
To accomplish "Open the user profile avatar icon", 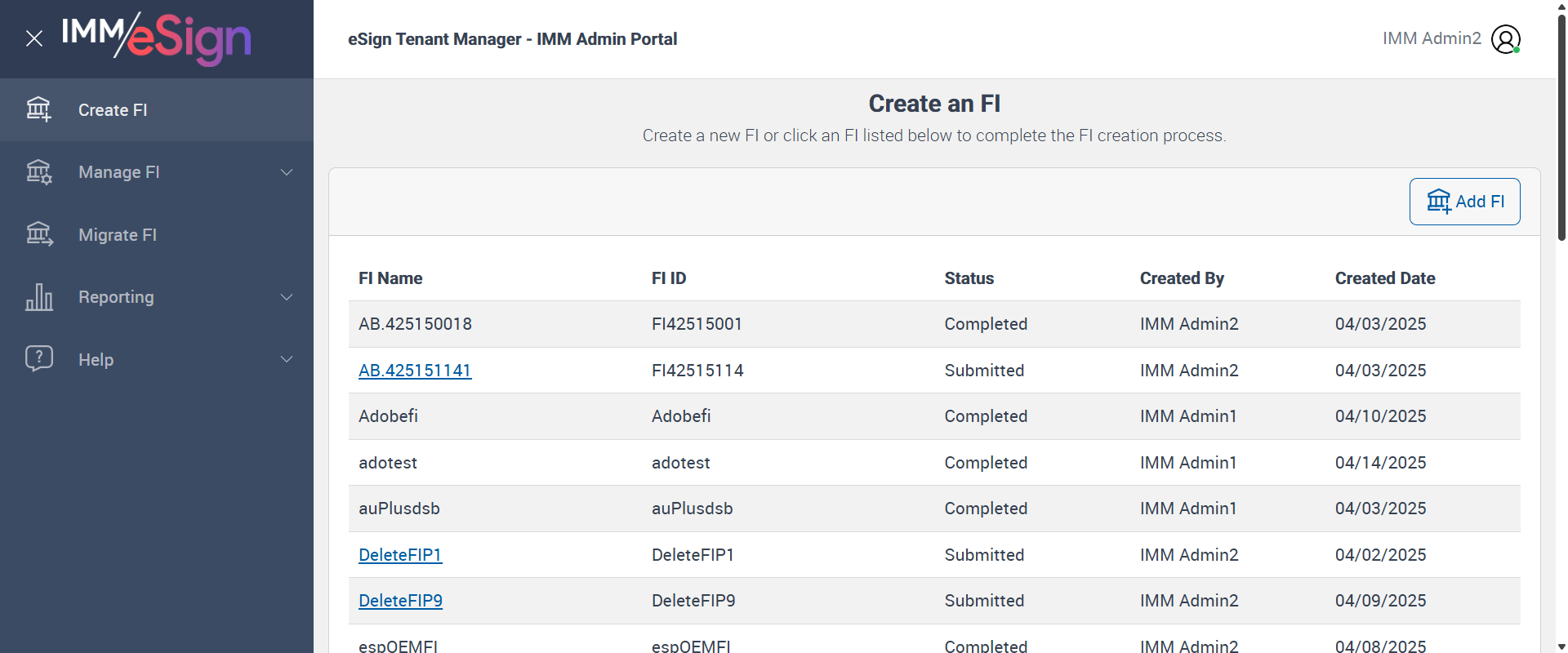I will [1505, 38].
